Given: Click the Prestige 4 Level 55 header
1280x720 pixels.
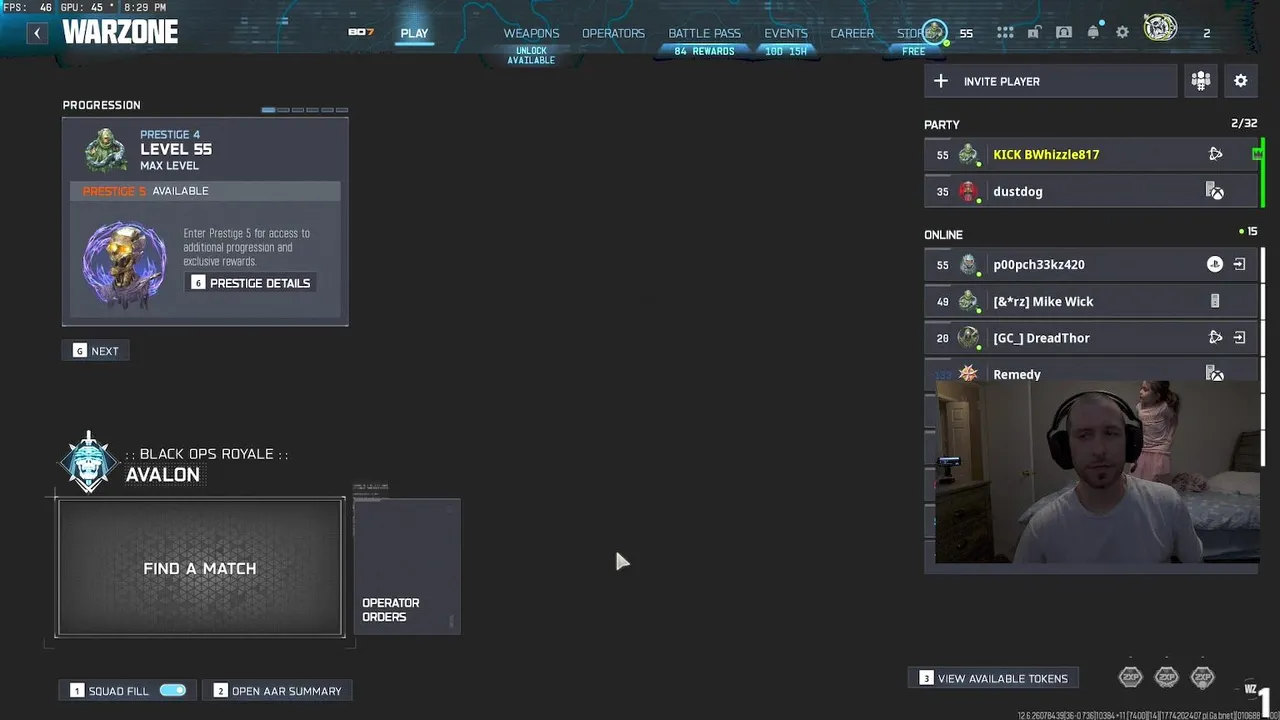Looking at the screenshot, I should tap(176, 150).
